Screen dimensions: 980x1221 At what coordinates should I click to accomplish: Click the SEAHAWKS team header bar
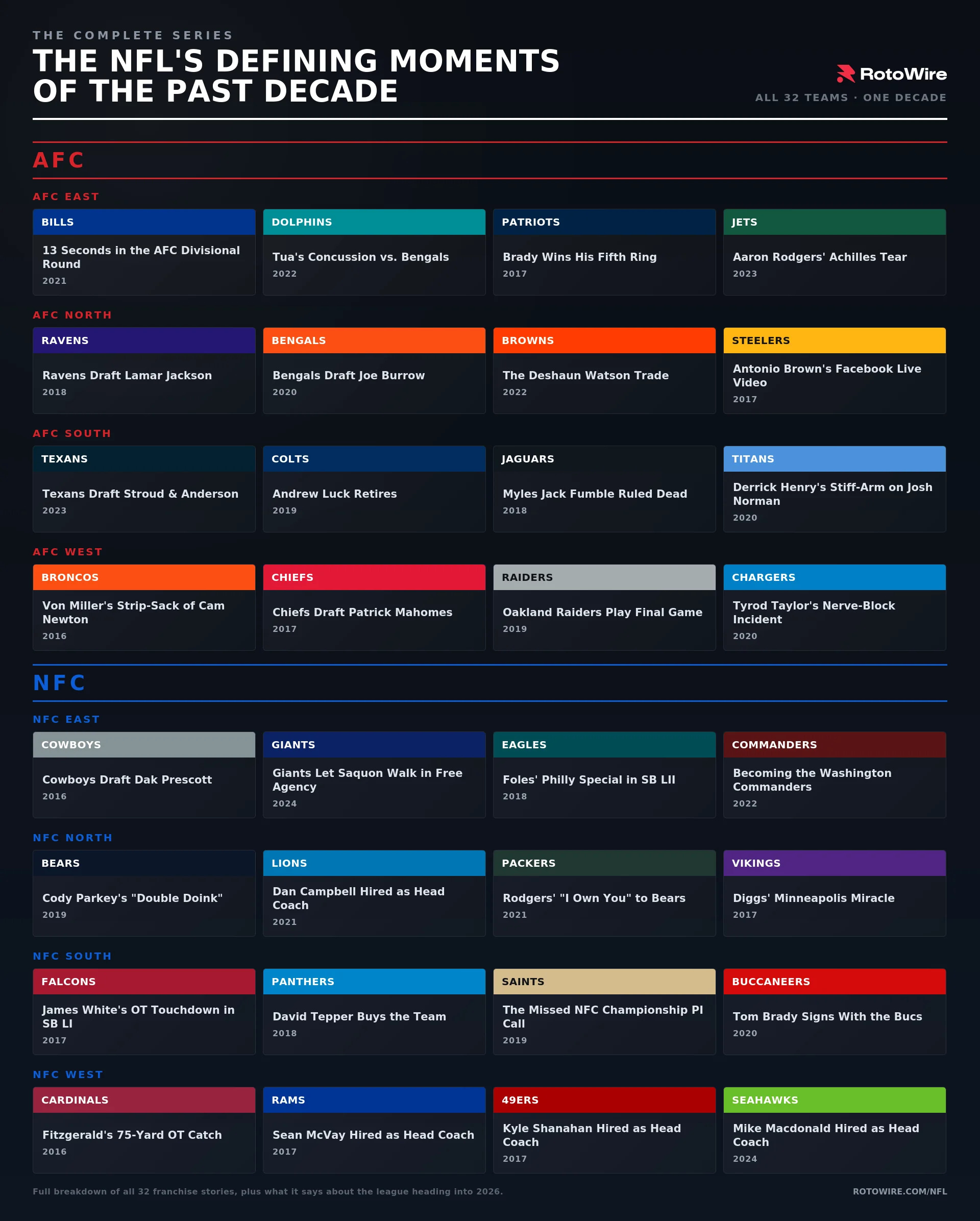coord(835,1100)
